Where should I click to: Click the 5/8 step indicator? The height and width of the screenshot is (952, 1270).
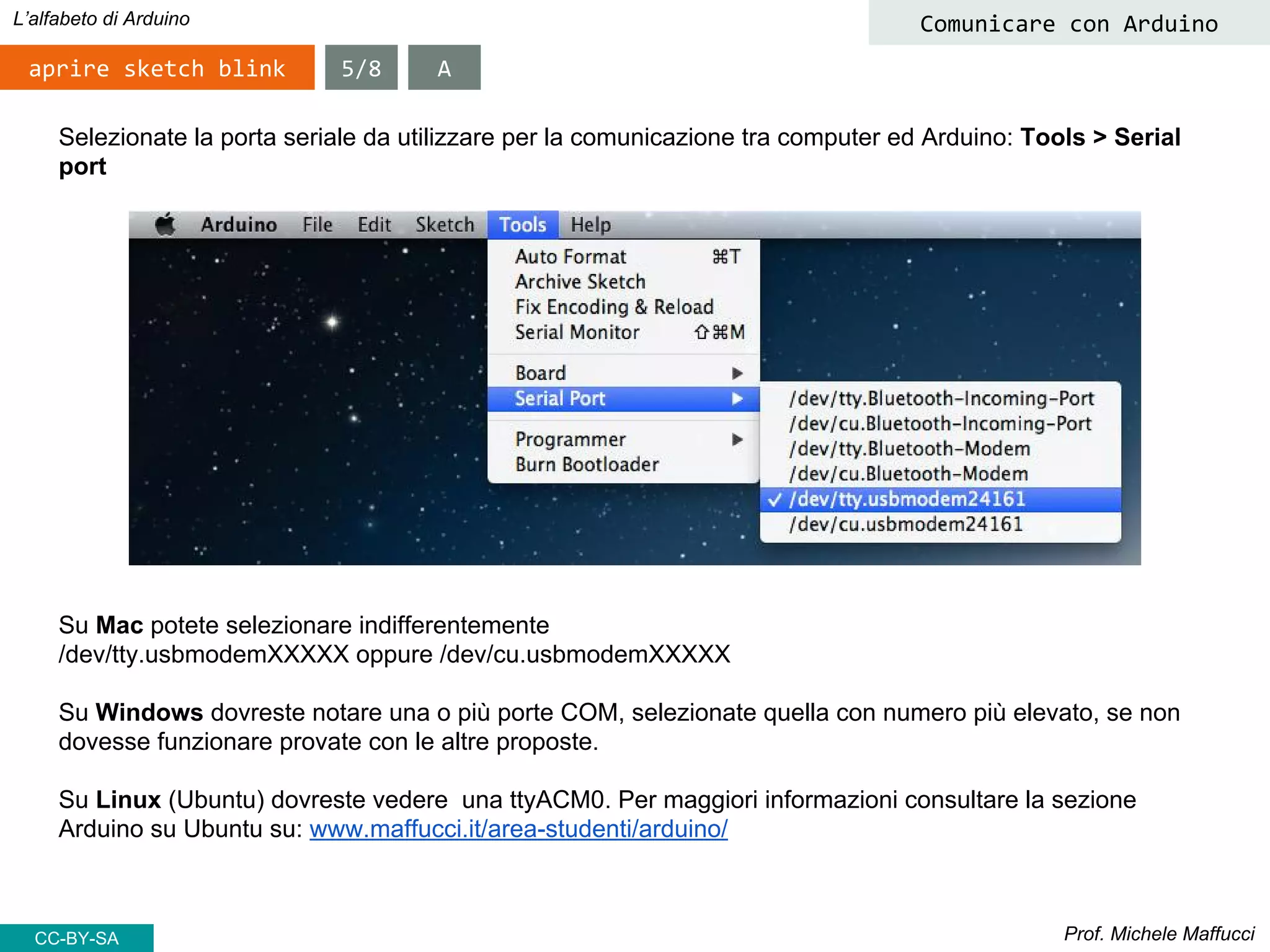362,68
